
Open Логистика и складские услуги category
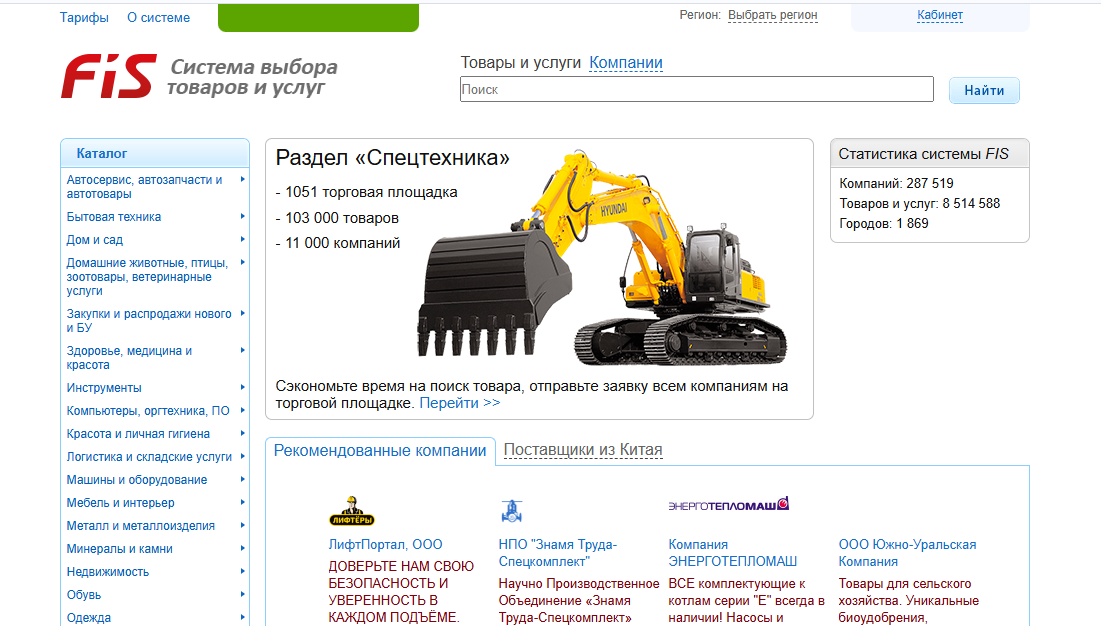(149, 457)
